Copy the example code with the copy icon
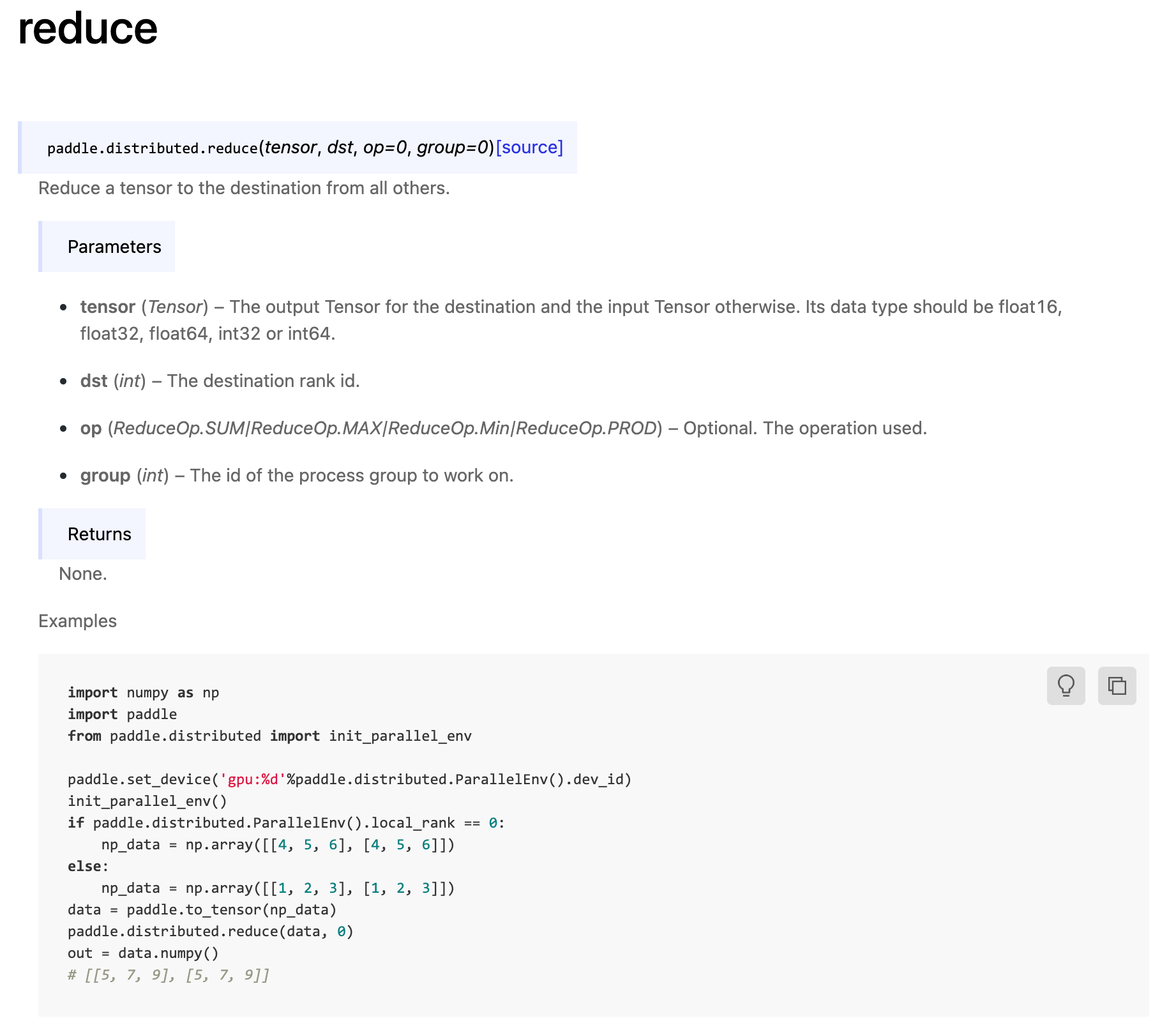 [1117, 685]
